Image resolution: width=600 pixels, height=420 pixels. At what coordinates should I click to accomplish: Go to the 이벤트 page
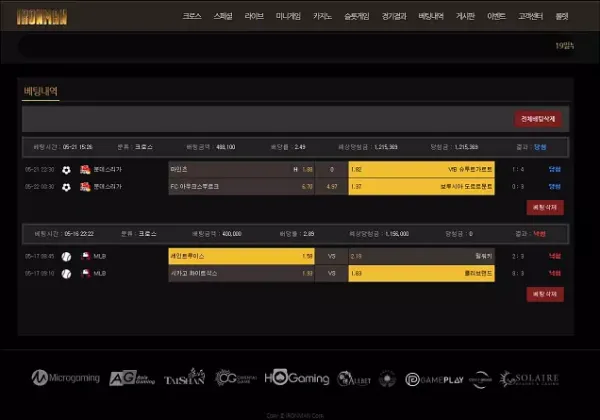[496, 16]
